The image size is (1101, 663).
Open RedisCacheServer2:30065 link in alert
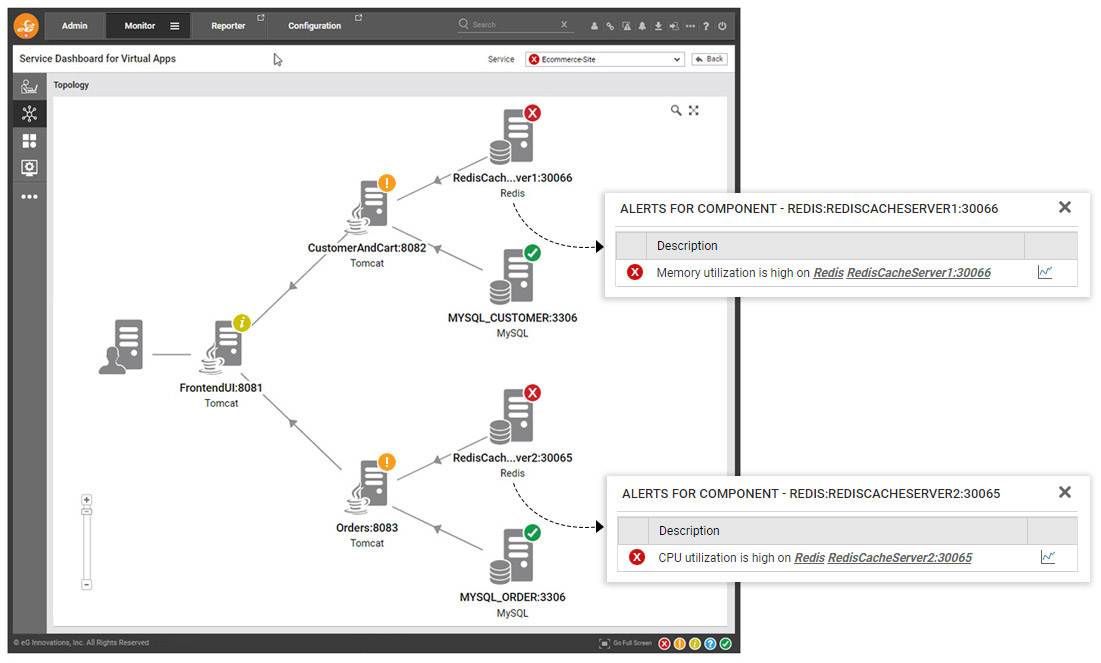coord(900,558)
